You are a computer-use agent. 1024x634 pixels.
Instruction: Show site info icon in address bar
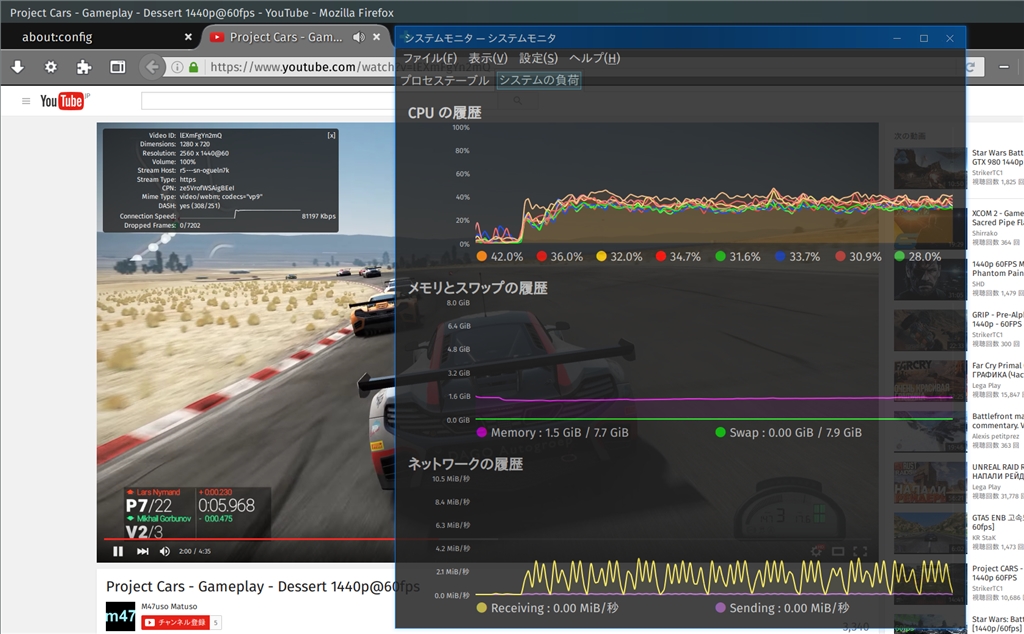coord(177,67)
